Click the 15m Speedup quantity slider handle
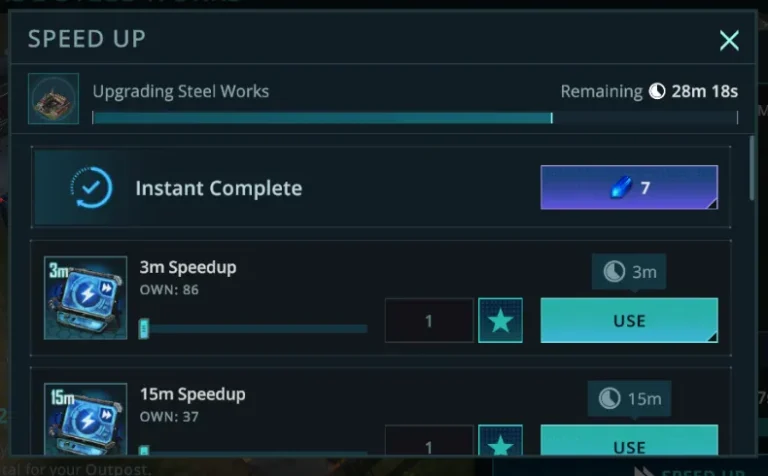 pyautogui.click(x=144, y=451)
